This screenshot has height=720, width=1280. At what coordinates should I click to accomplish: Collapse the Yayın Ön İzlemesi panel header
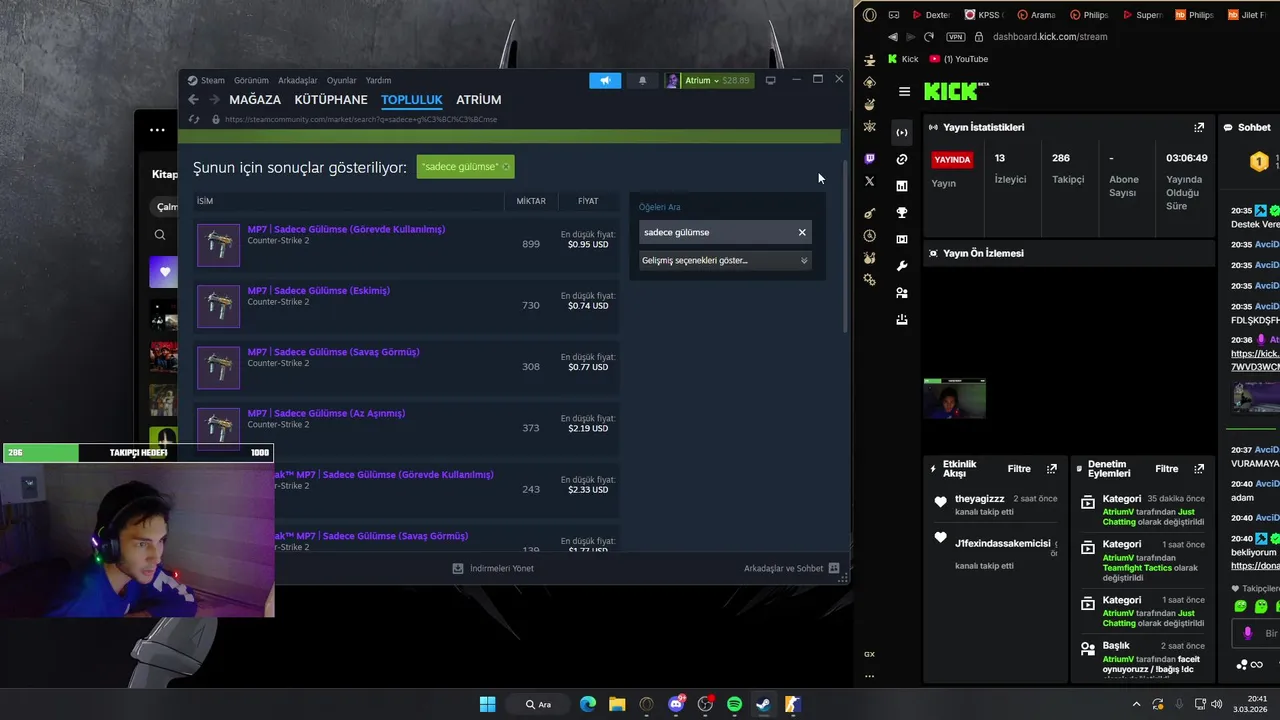tap(1069, 253)
